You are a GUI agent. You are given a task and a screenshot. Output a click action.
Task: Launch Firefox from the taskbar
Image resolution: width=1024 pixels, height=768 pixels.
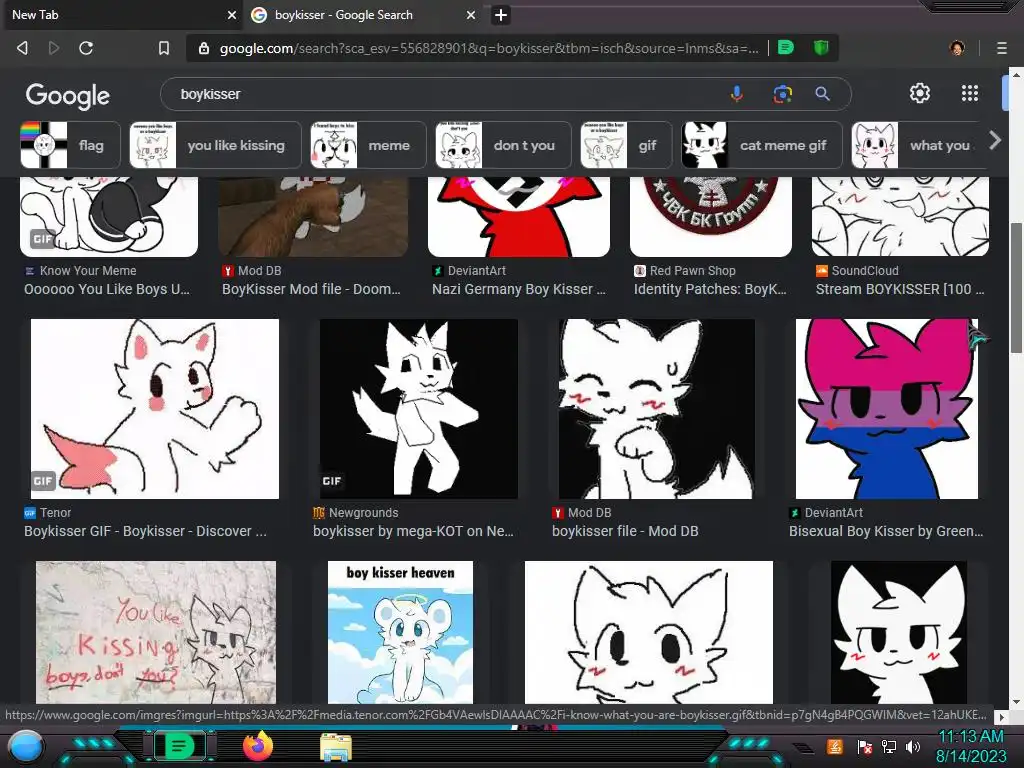[258, 746]
